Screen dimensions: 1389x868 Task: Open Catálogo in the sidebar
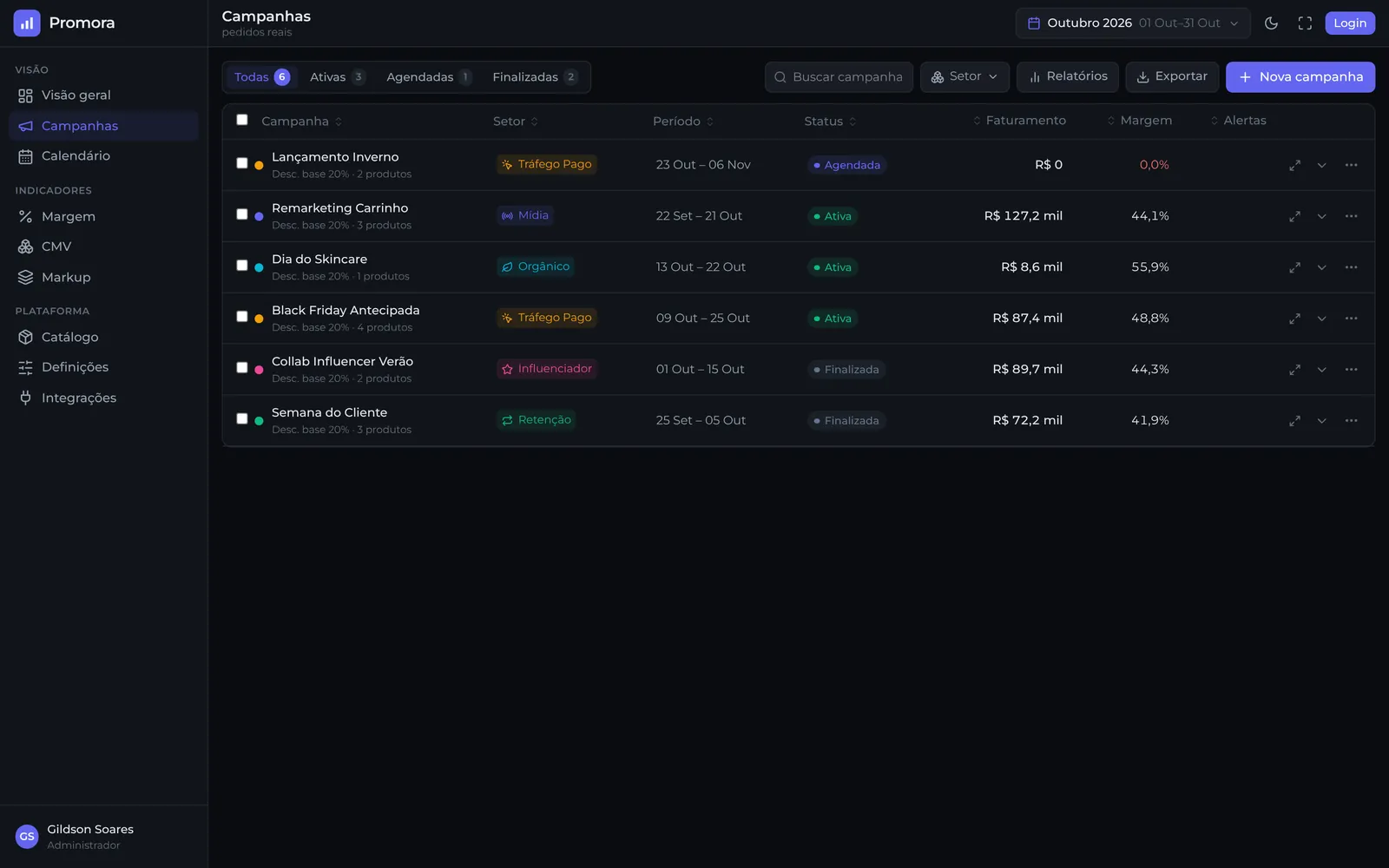coord(103,337)
